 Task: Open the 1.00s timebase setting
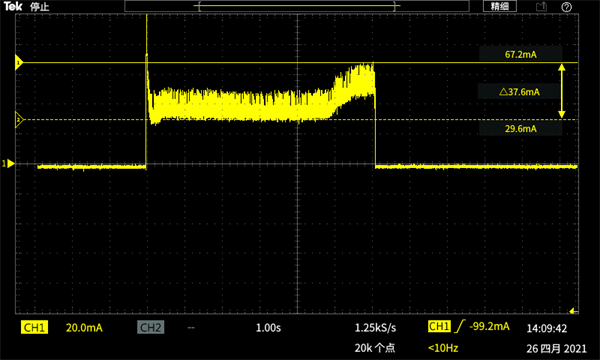point(268,328)
